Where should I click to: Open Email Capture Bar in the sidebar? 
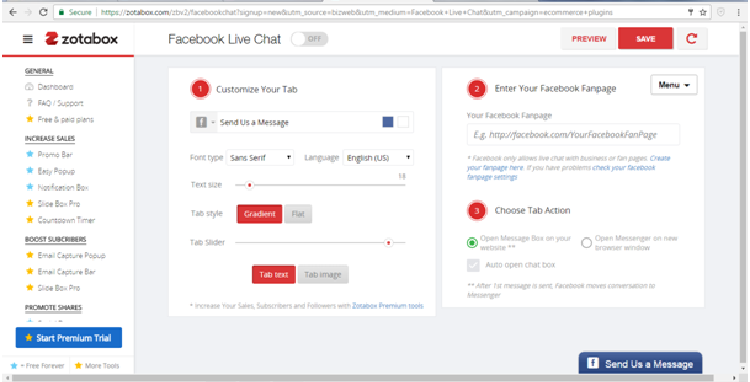point(66,272)
